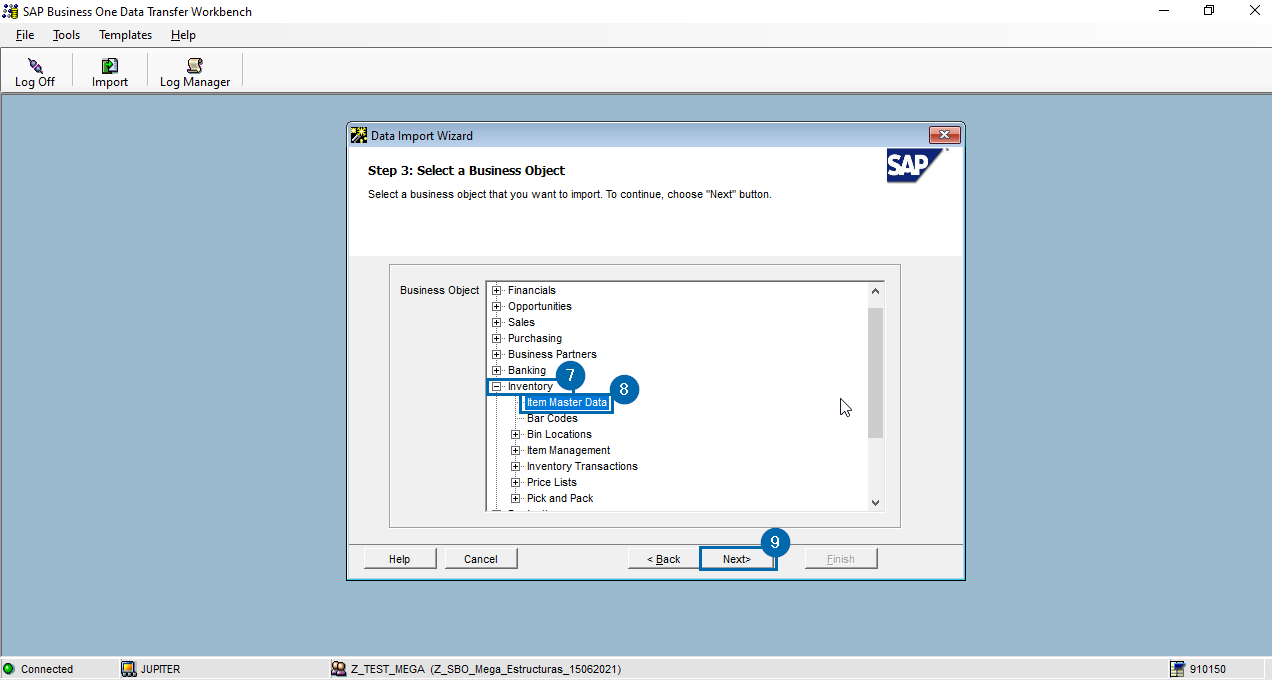Viewport: 1272px width, 680px height.
Task: Close the Data Import Wizard dialog
Action: click(x=945, y=135)
